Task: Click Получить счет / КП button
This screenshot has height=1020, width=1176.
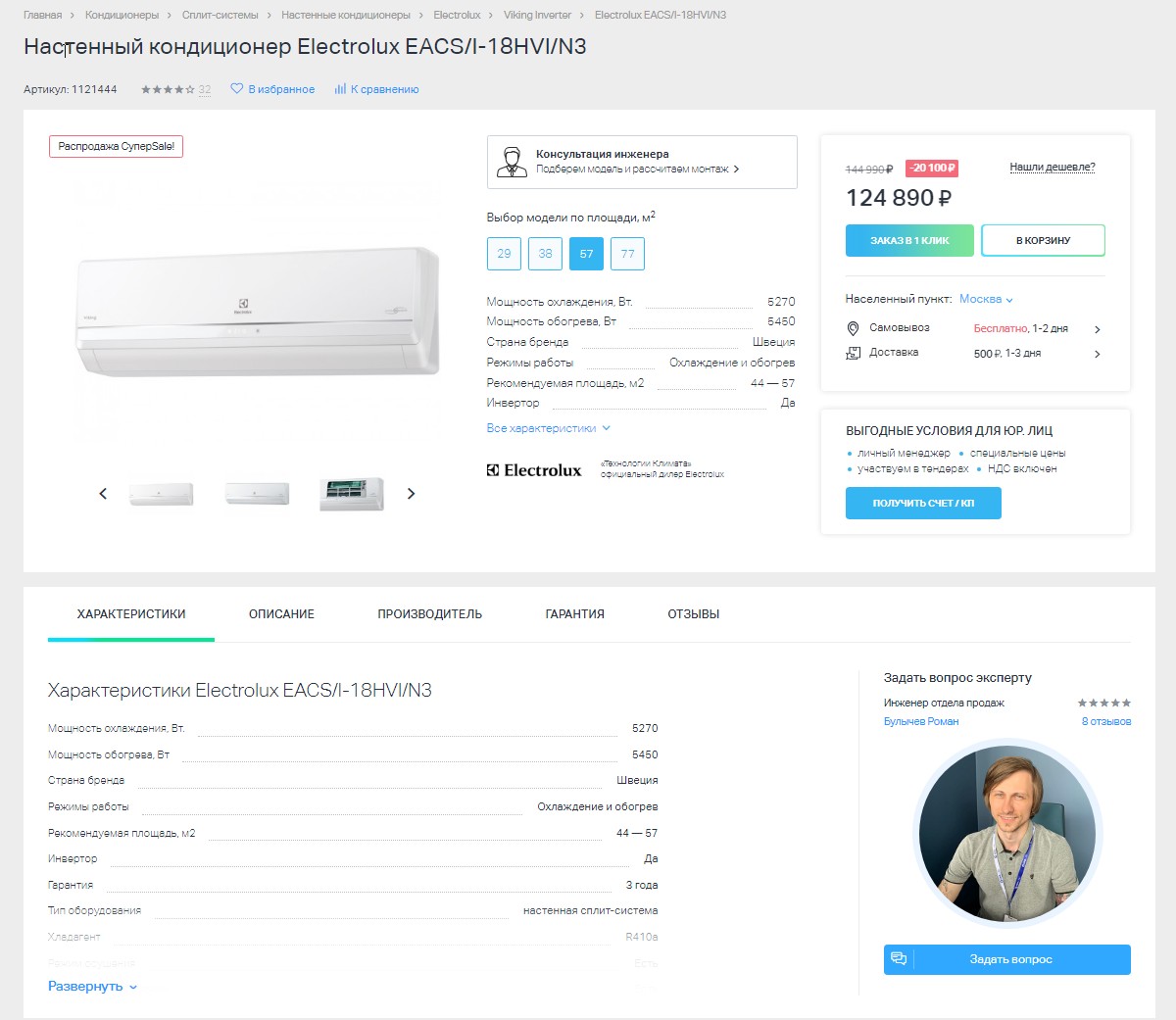Action: coord(923,503)
